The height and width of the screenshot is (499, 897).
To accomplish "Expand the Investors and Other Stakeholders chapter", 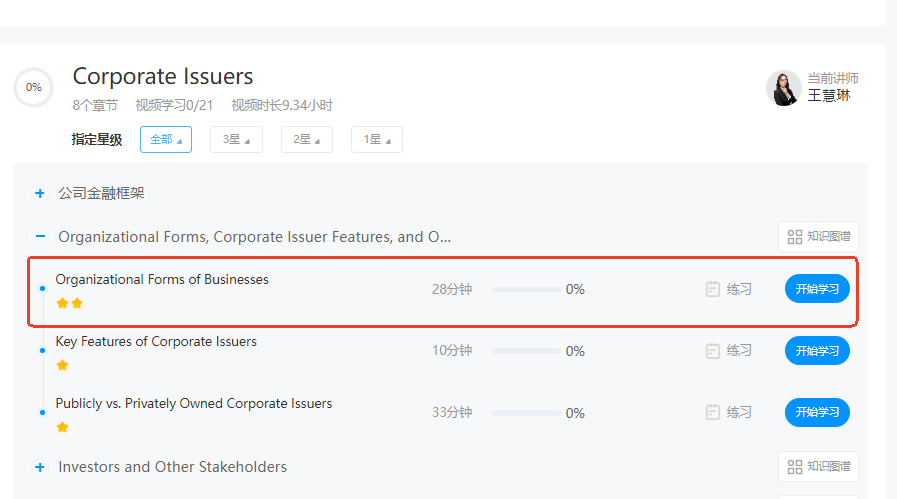I will [40, 467].
